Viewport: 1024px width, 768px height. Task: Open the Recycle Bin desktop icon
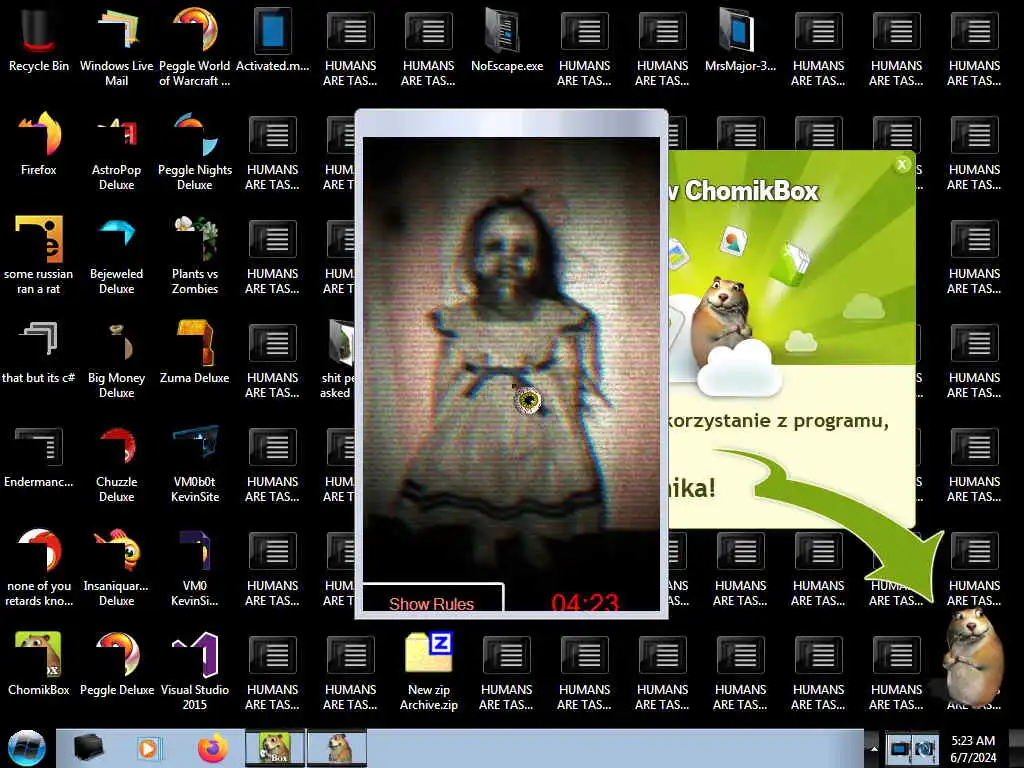tap(39, 40)
